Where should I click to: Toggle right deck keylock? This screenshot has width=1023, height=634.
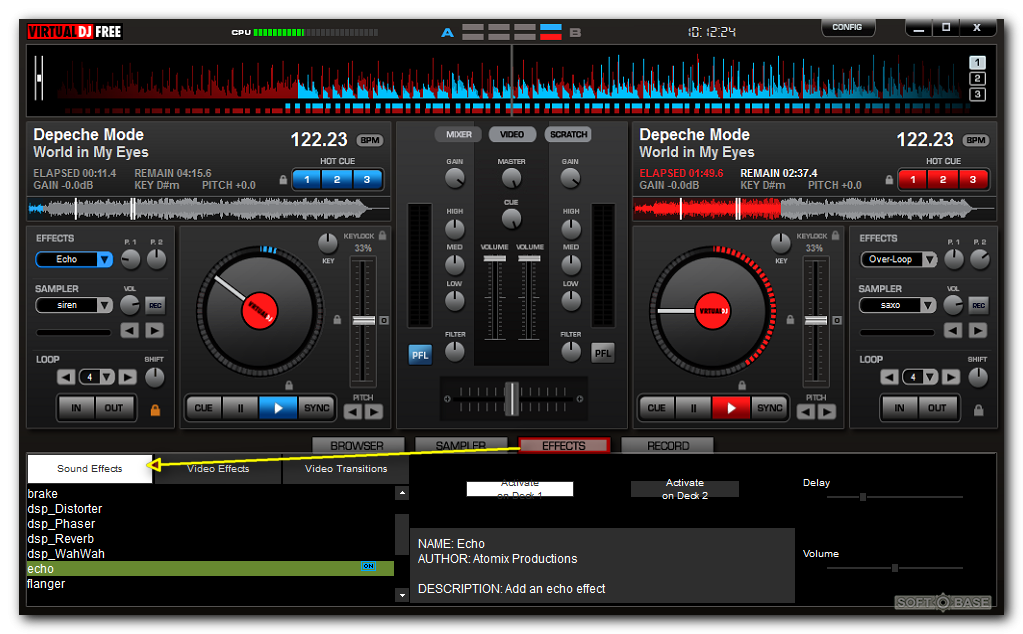point(836,235)
